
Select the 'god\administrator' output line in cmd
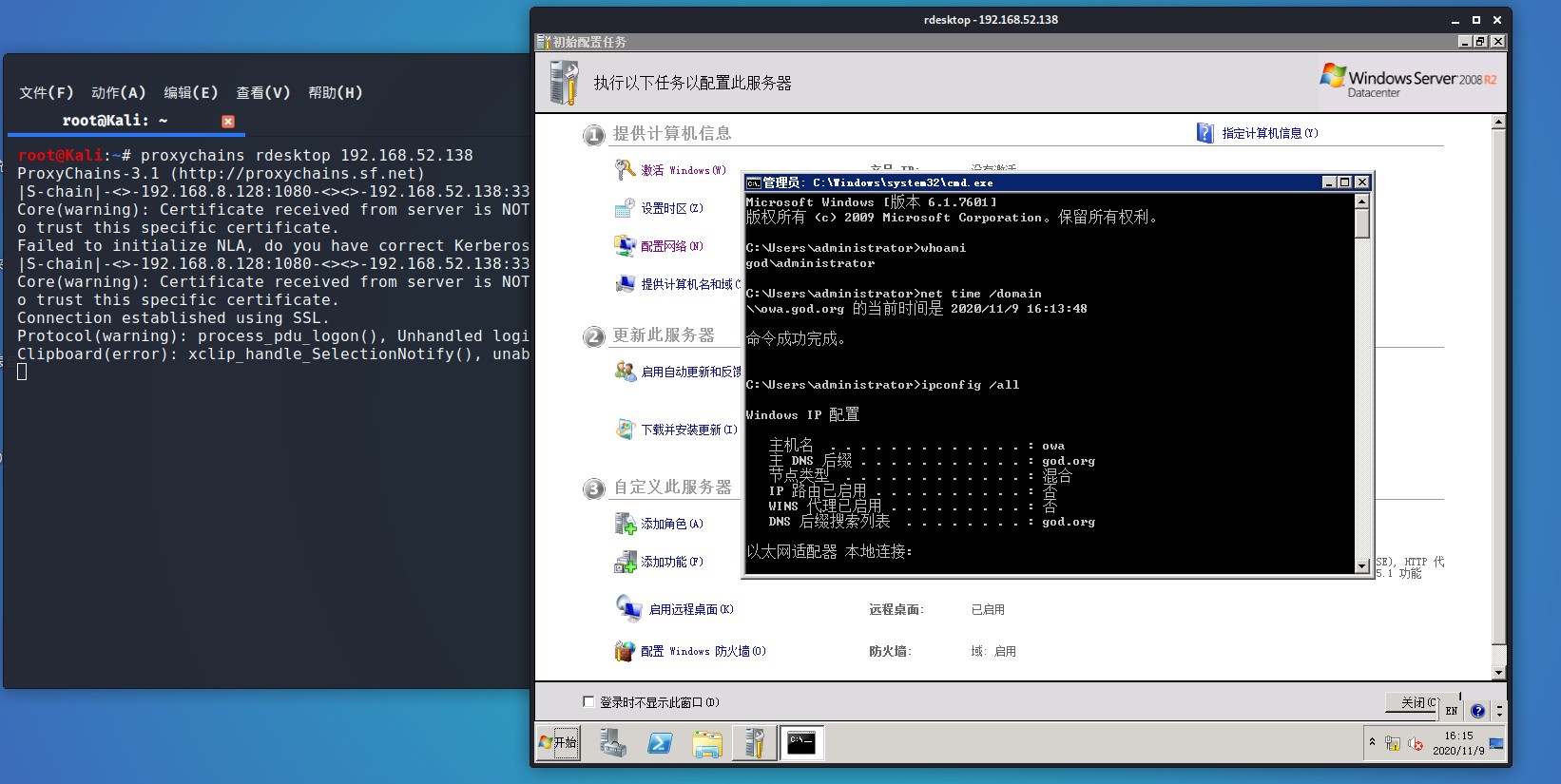810,263
